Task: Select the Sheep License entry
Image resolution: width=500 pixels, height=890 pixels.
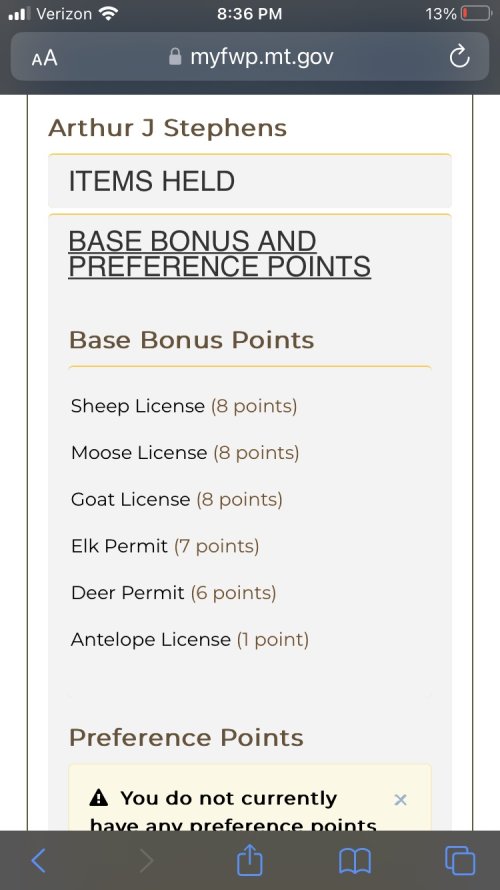Action: [x=184, y=406]
